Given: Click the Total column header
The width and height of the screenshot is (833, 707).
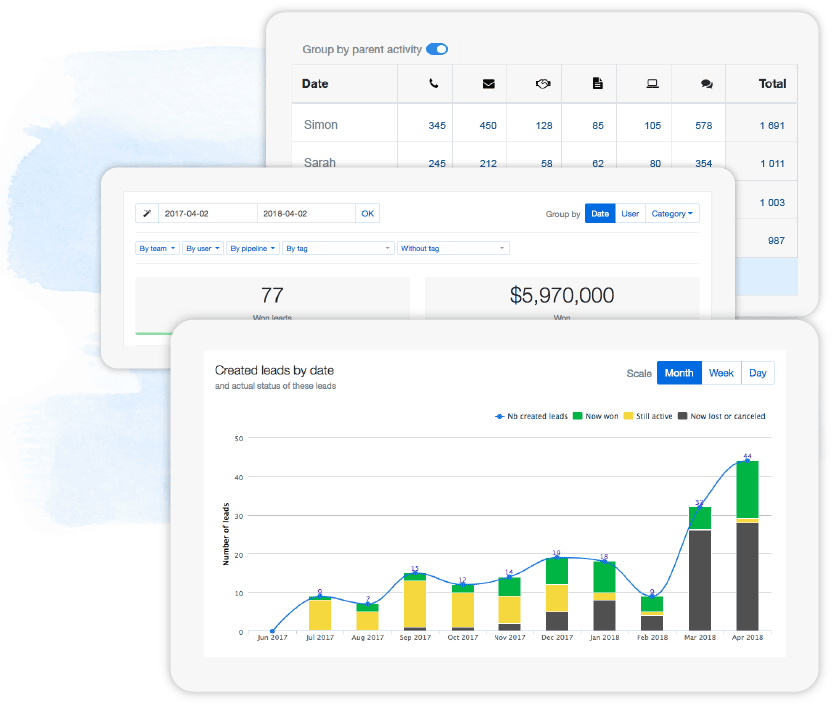Looking at the screenshot, I should (772, 83).
